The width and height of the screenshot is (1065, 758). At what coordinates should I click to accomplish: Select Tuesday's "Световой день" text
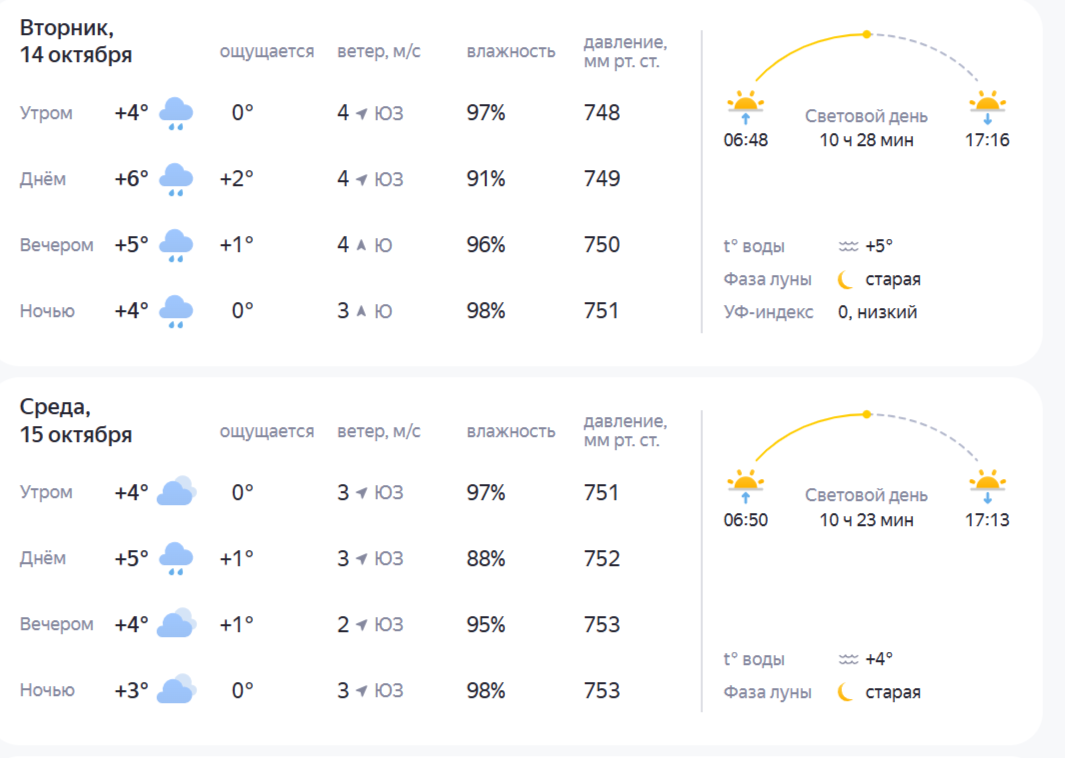[866, 116]
